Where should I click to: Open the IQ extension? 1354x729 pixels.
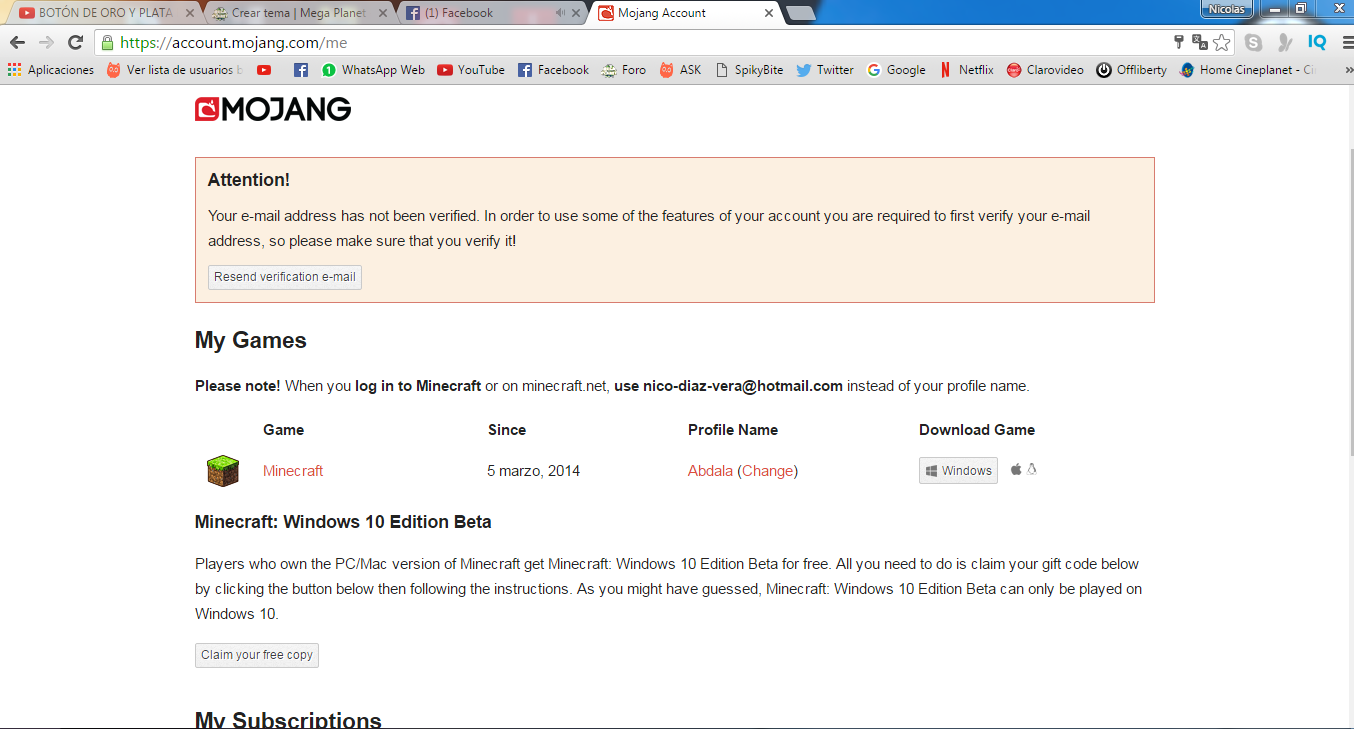click(1317, 42)
